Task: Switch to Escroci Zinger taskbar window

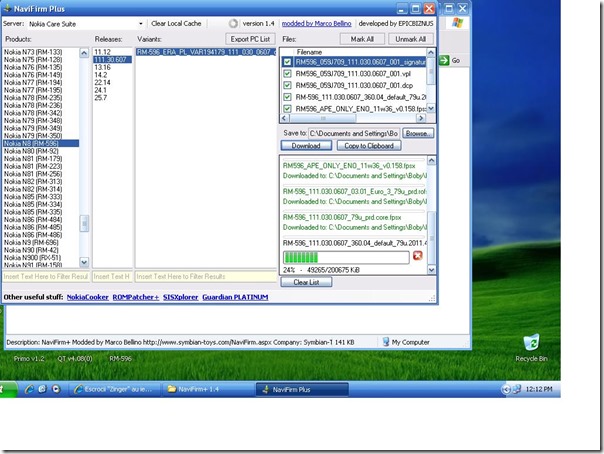Action: [x=115, y=389]
